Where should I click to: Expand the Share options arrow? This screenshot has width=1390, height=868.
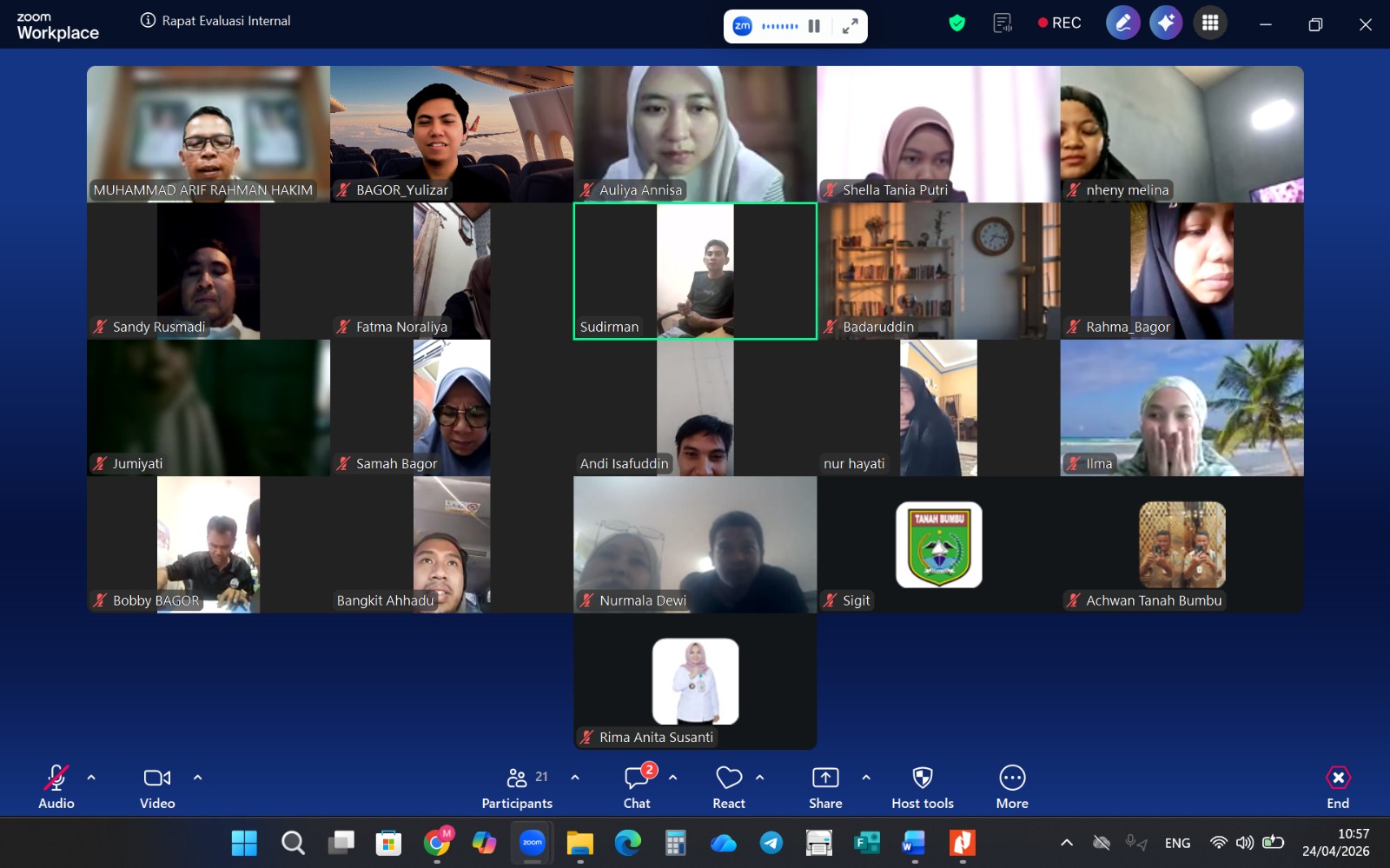pos(866,778)
